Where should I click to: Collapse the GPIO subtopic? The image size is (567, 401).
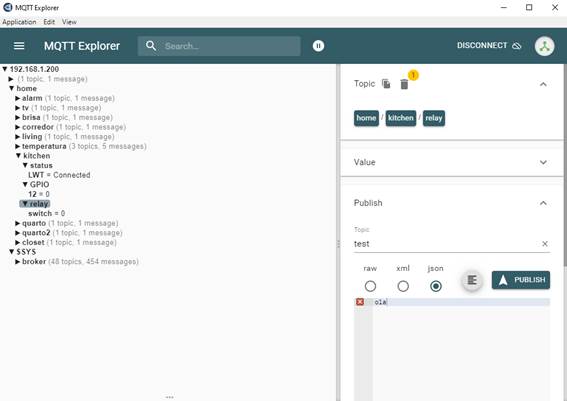tap(25, 184)
